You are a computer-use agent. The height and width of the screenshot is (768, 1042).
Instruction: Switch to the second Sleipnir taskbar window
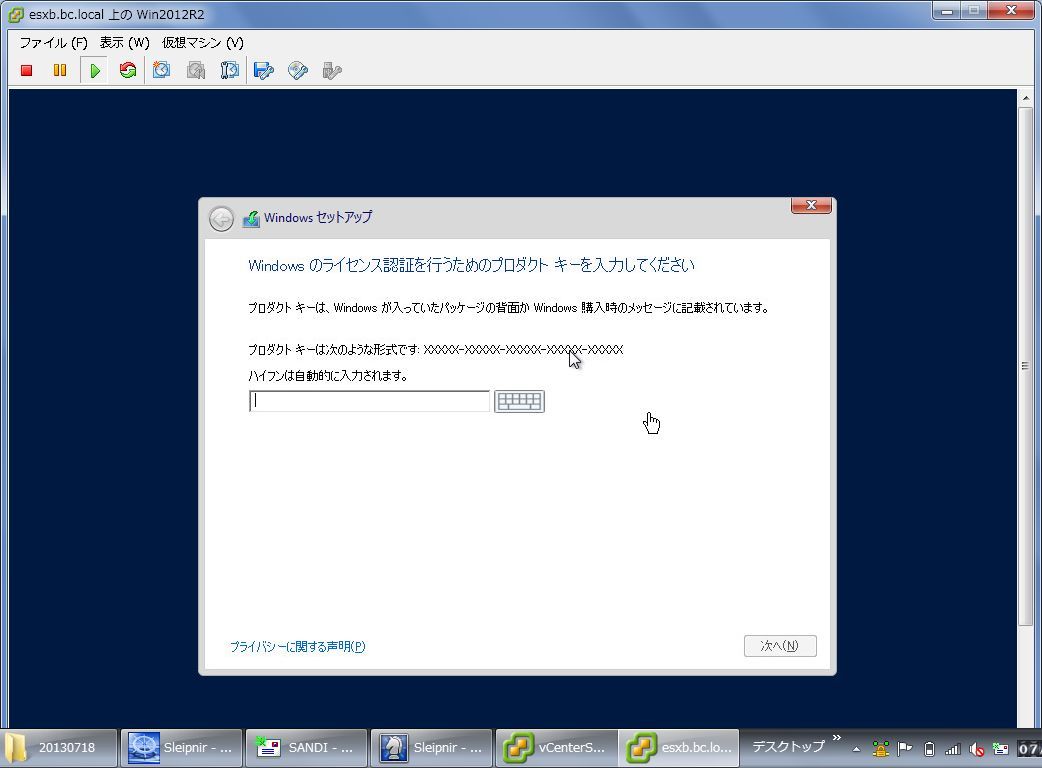[x=431, y=748]
